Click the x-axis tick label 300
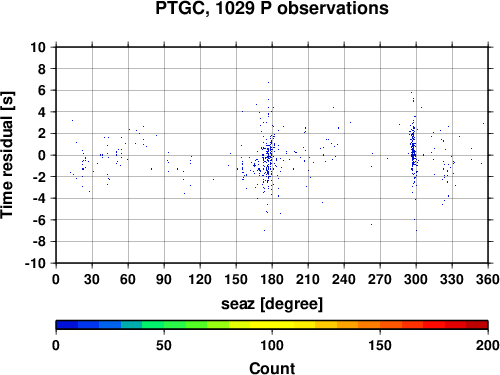Viewport: 500px width, 375px height. tap(416, 279)
